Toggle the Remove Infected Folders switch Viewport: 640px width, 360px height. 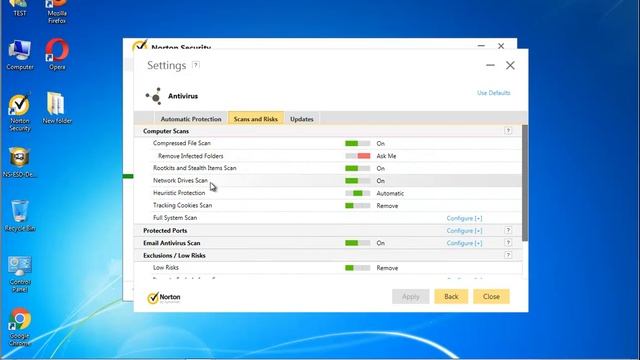[358, 156]
